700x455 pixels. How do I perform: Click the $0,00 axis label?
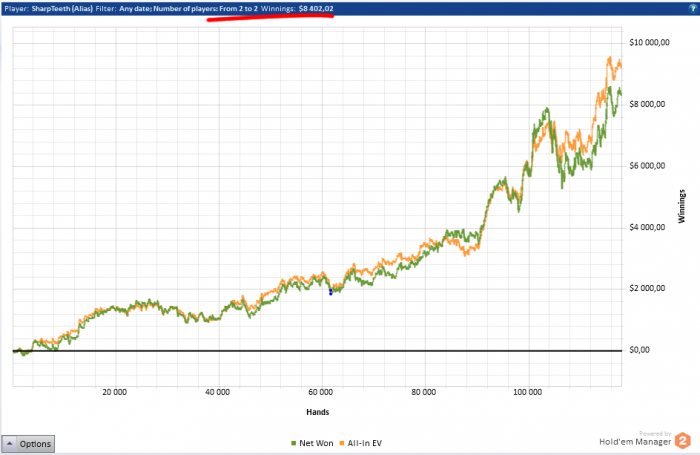pyautogui.click(x=639, y=350)
